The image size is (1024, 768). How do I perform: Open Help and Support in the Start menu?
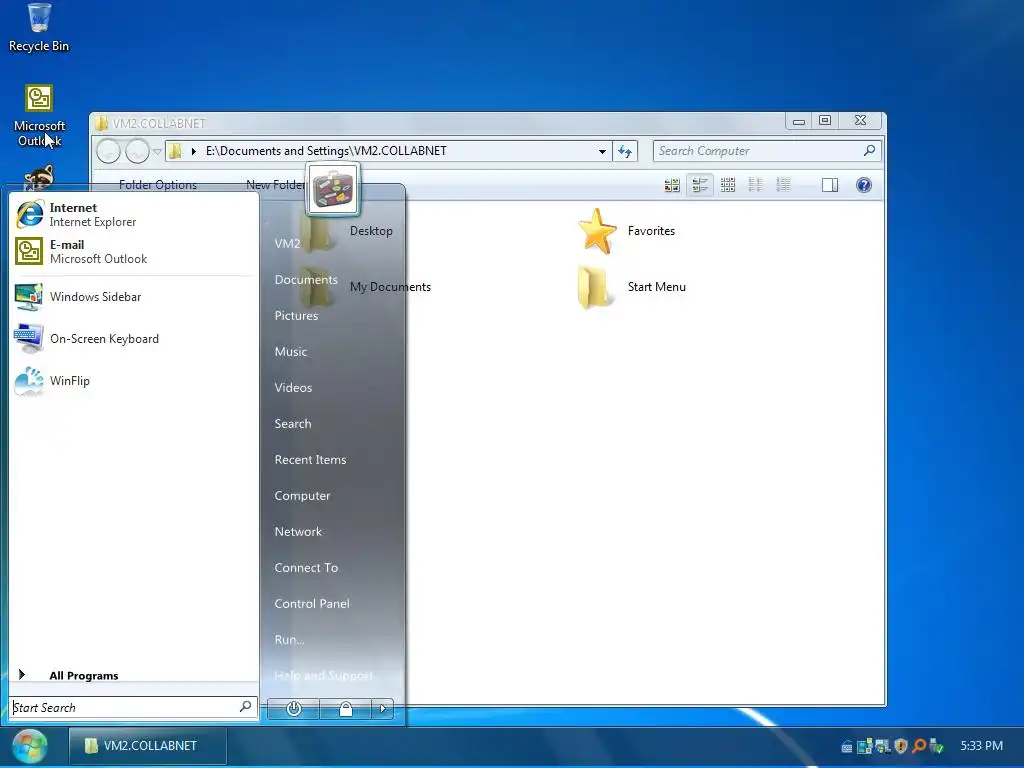(x=323, y=676)
